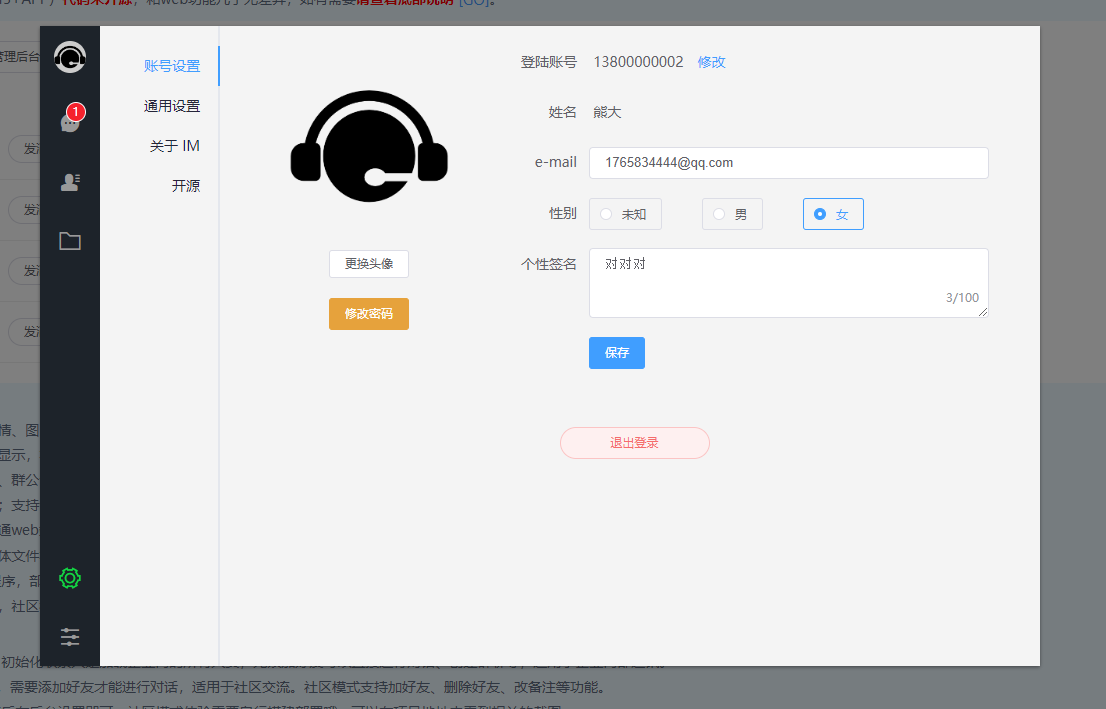Switch to 通用设置 tab
The width and height of the screenshot is (1106, 709).
click(172, 106)
